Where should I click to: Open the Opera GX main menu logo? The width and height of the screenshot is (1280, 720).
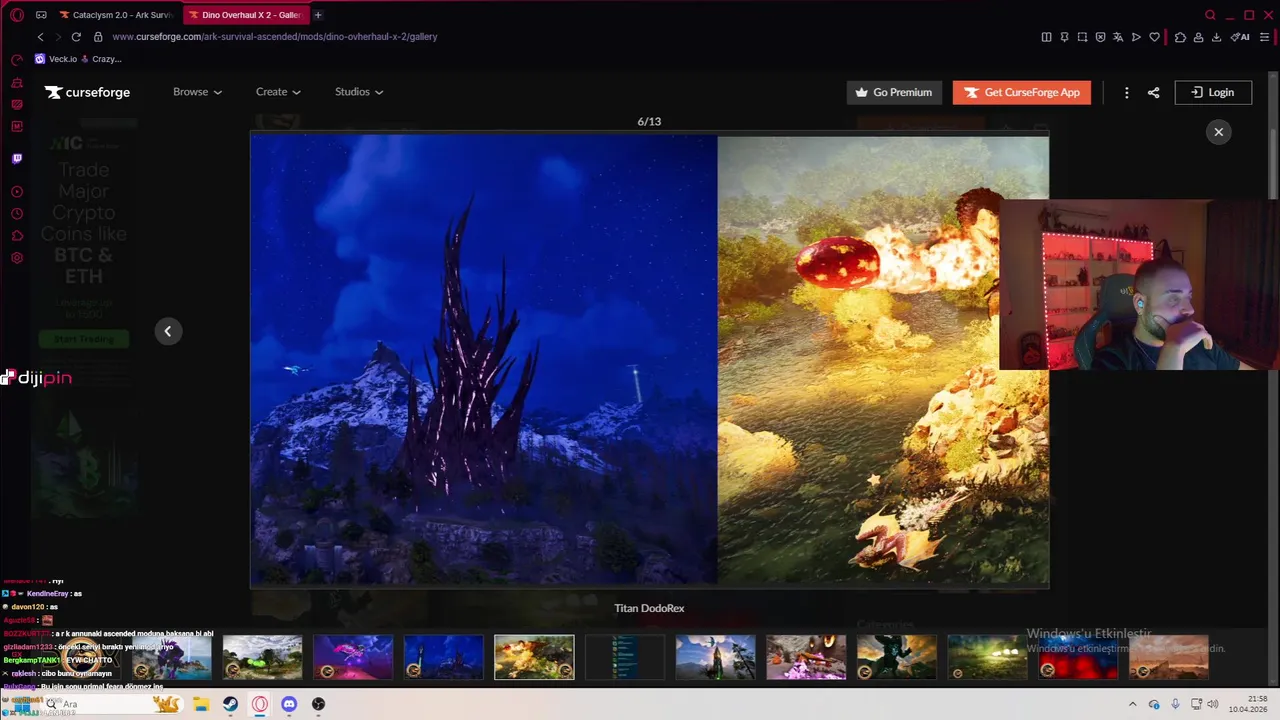coord(17,15)
